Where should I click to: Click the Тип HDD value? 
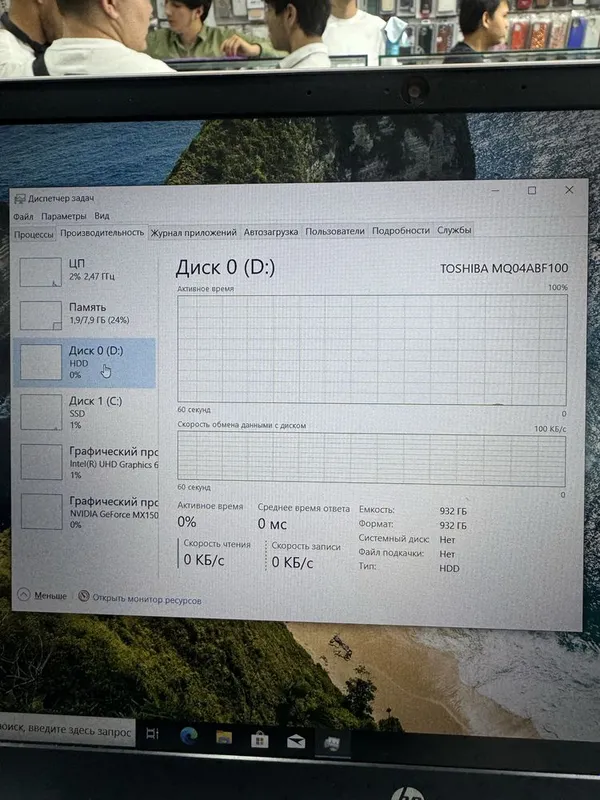(x=449, y=568)
